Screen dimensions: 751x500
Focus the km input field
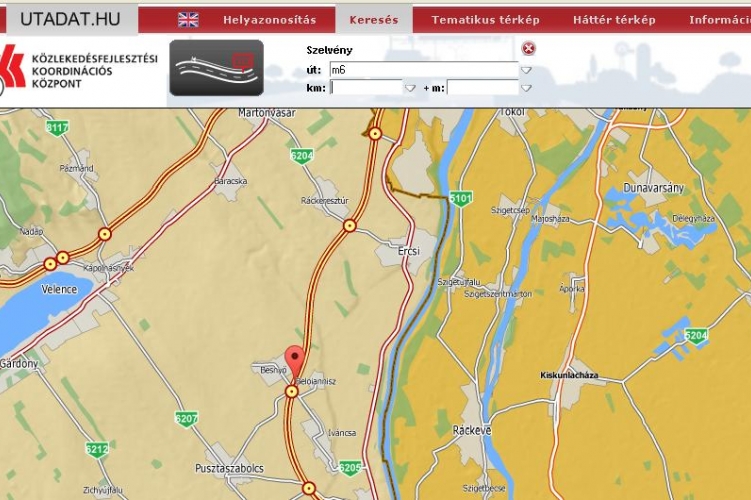point(365,88)
